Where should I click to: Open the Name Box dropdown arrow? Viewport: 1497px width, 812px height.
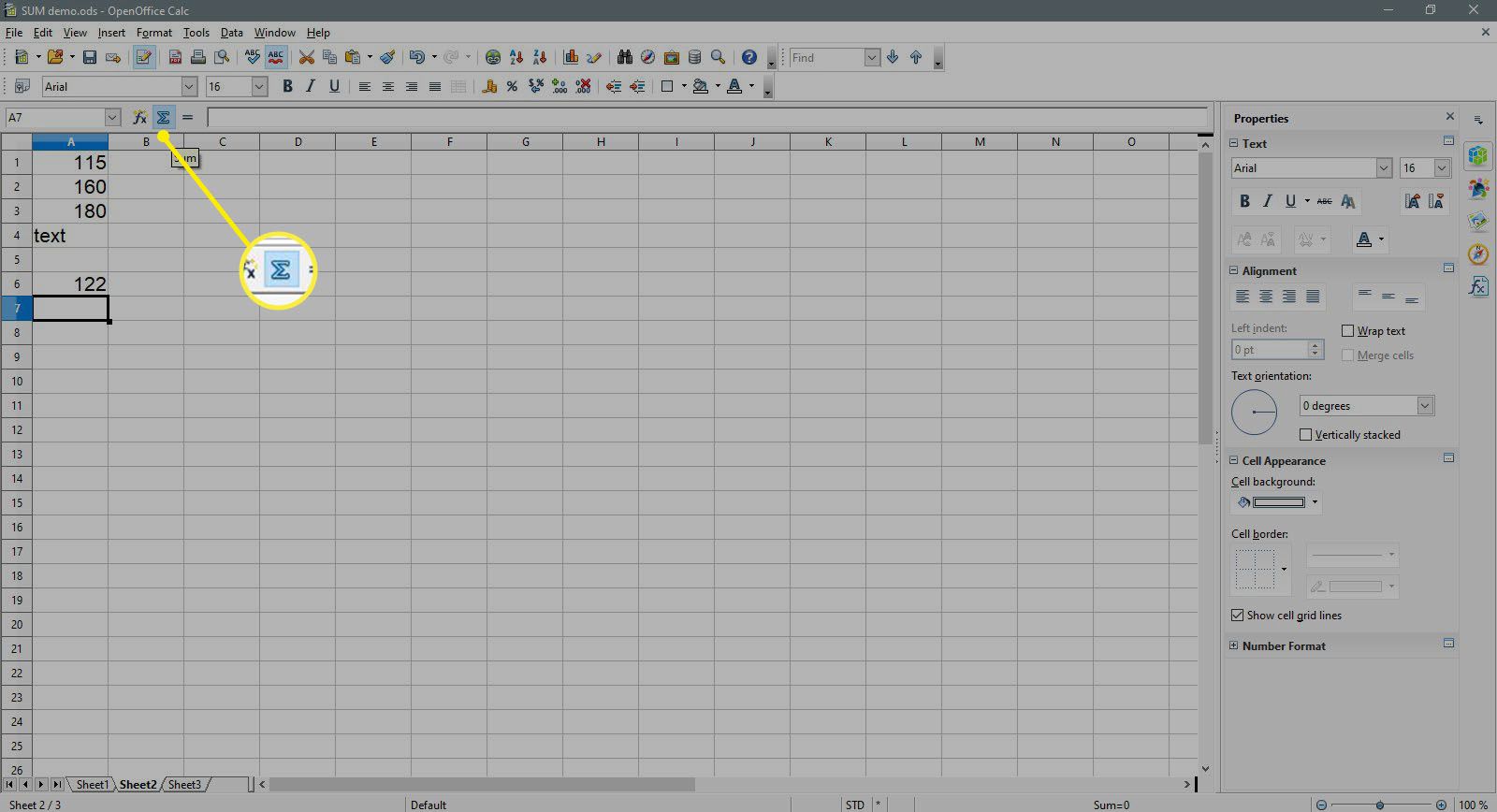(113, 117)
